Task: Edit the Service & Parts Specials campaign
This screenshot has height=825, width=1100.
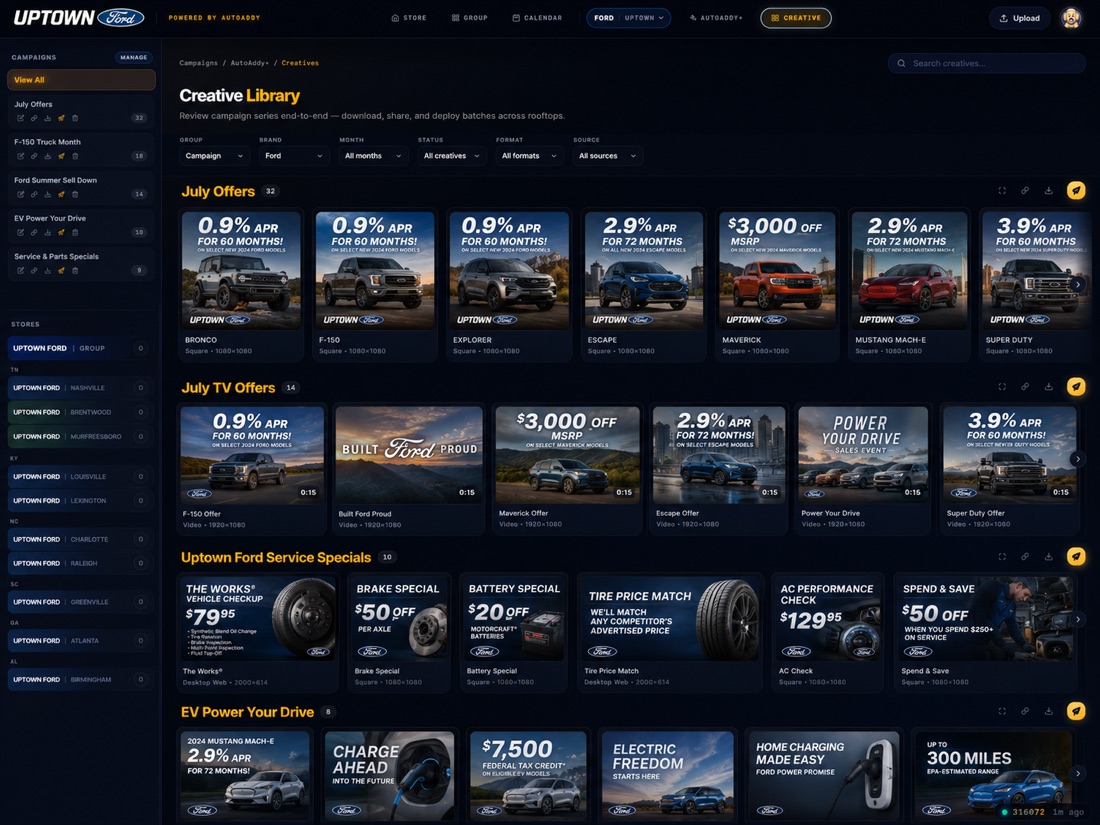Action: coord(20,270)
